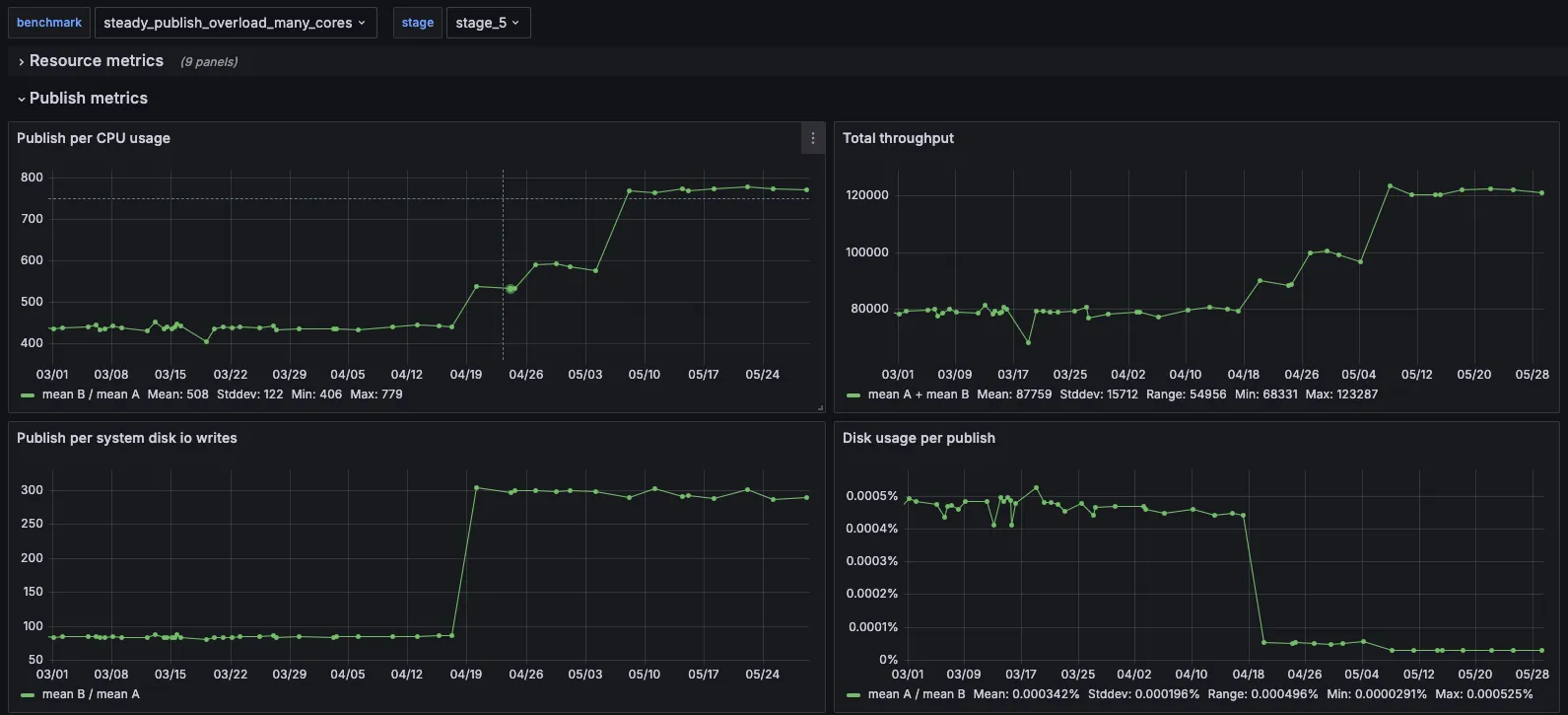Click the Stddev: 122 legend value

(250, 394)
